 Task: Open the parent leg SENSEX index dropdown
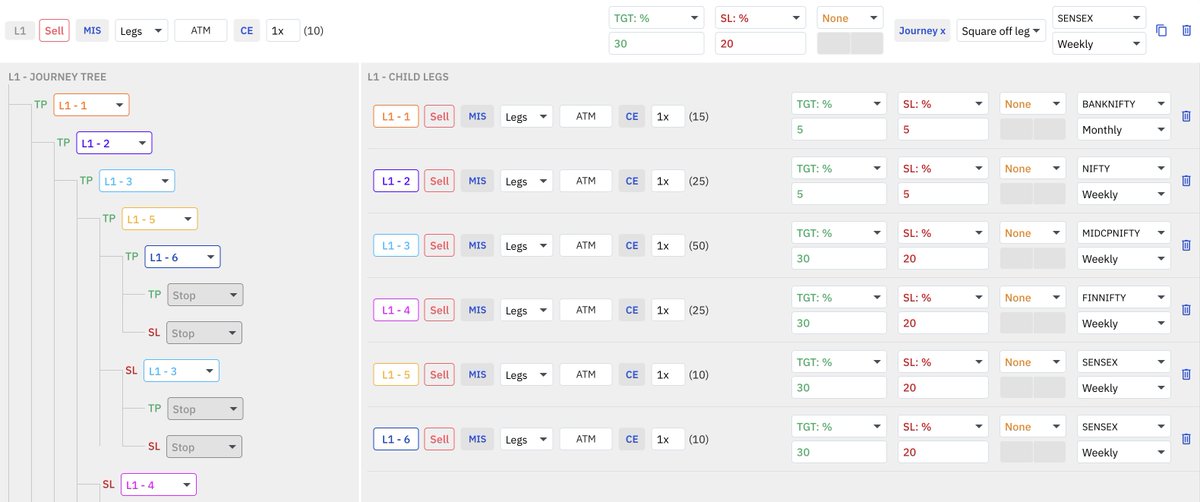tap(1100, 17)
